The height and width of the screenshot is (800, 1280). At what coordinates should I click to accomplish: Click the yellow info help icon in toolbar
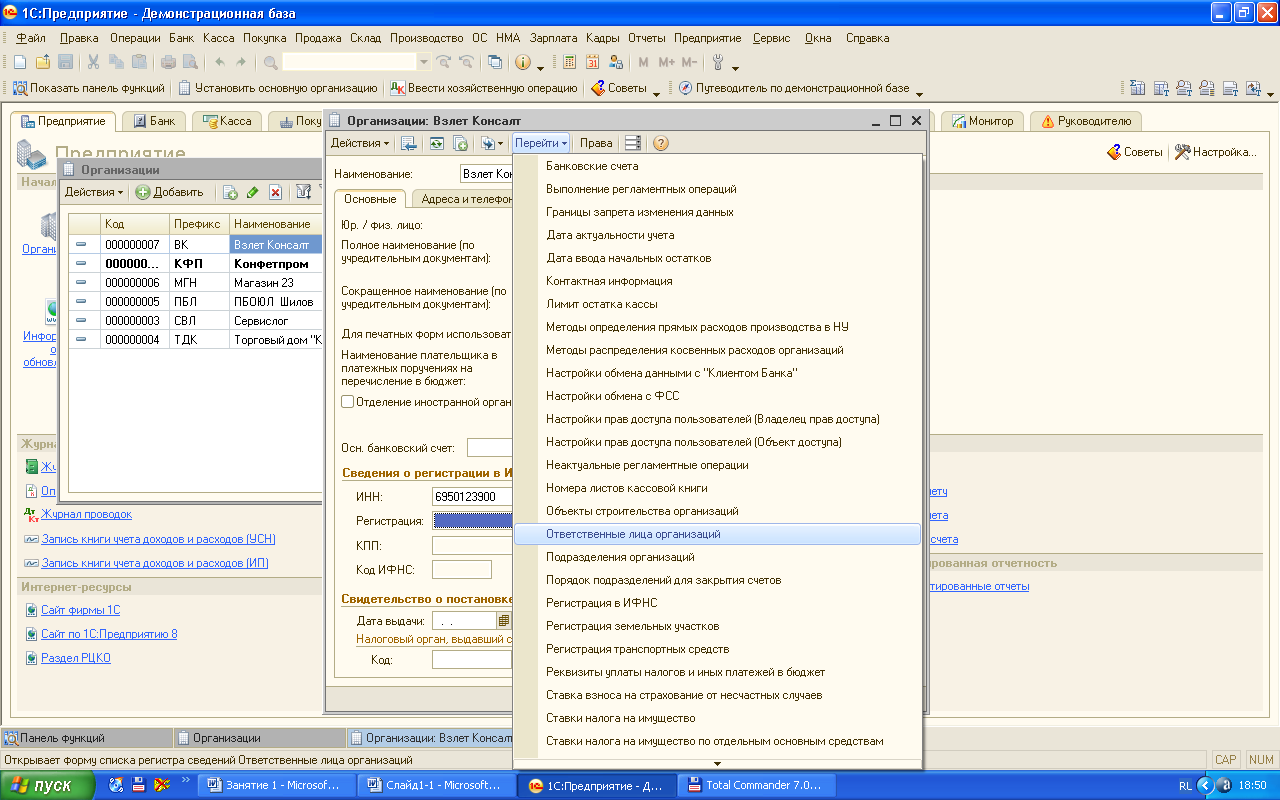tap(523, 62)
